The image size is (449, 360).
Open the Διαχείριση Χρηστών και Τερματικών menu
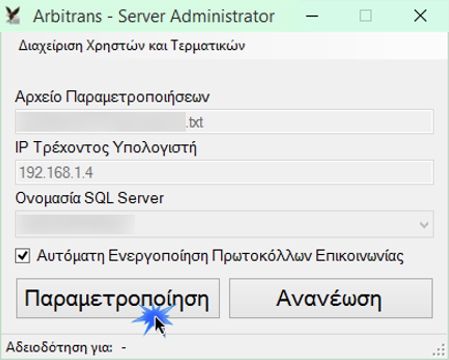coord(132,45)
